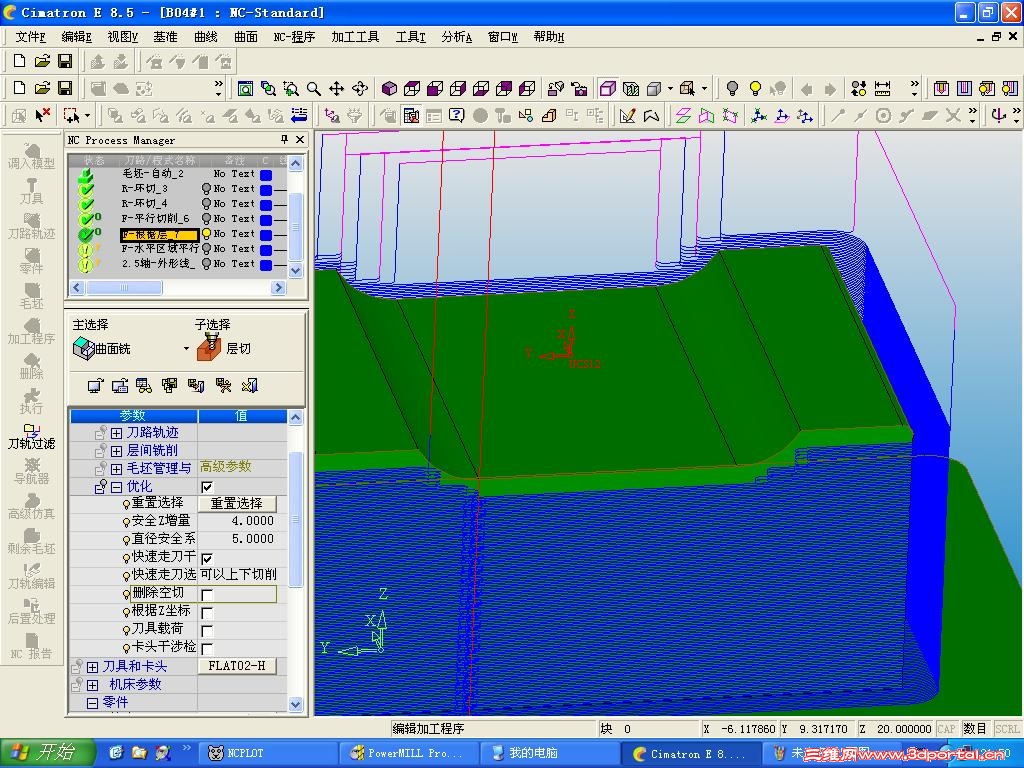
Task: Click the first monitor icon below 曲面铣
Action: [95, 386]
